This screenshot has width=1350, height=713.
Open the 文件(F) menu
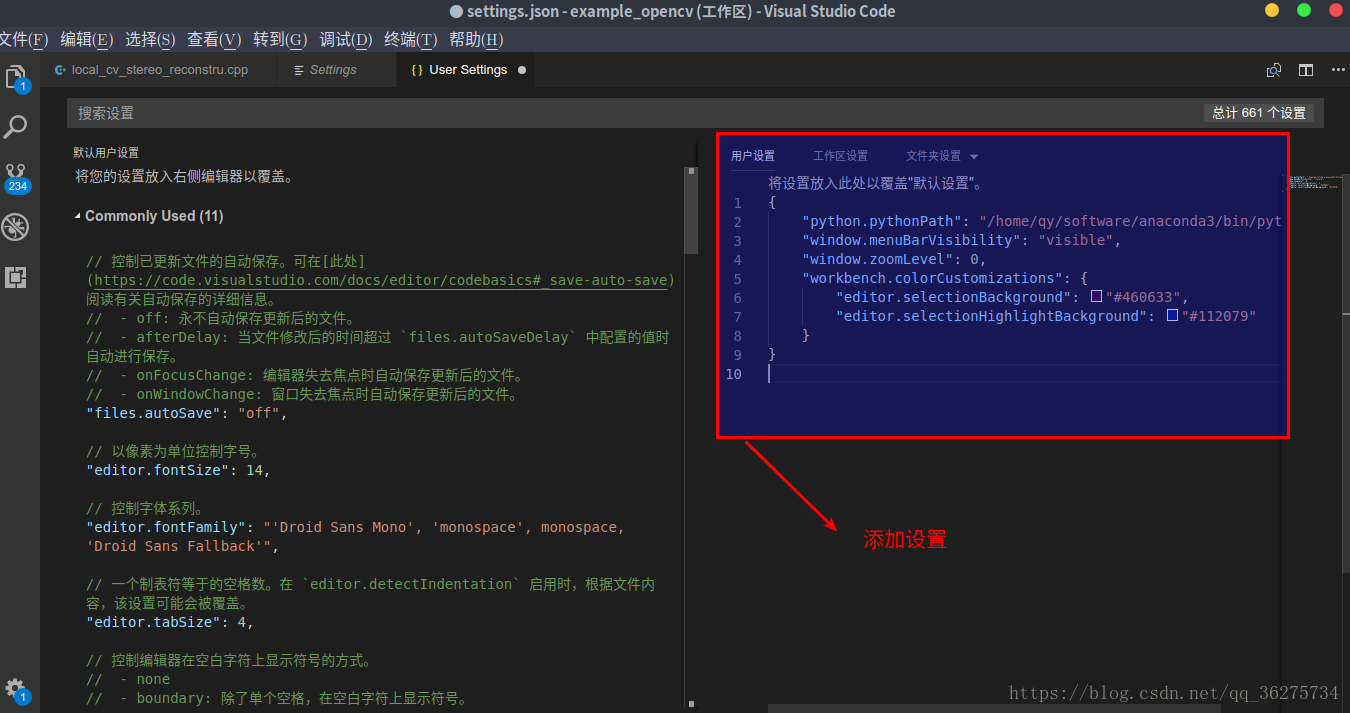click(24, 40)
